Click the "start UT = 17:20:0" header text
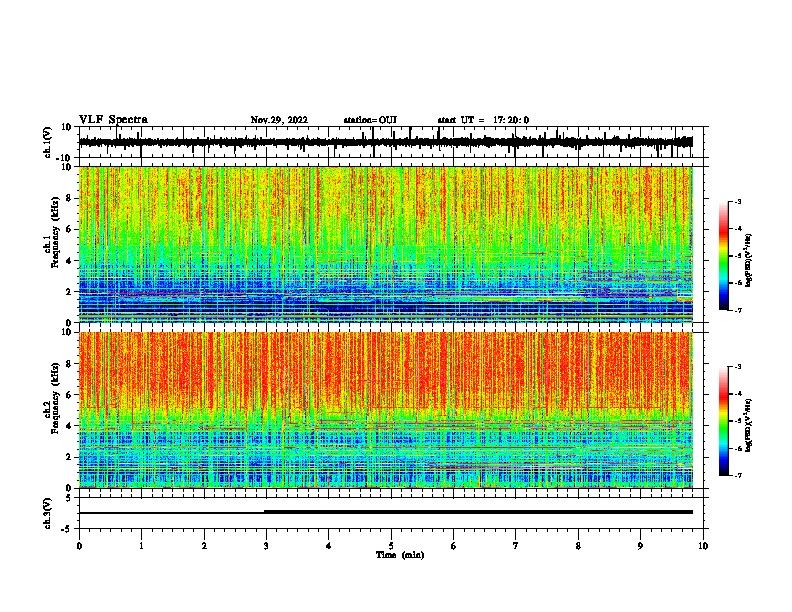Screen dimensions: 792x612 pos(483,120)
